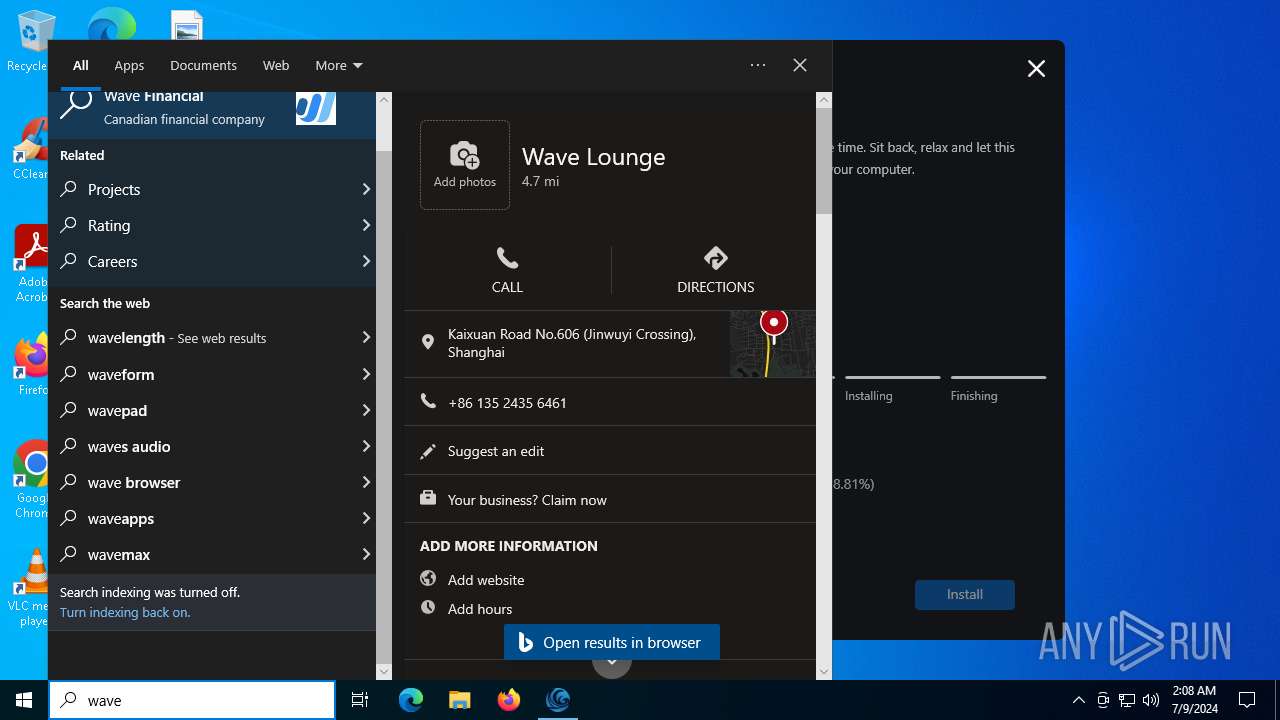Expand the wavepad chevron

click(x=366, y=410)
